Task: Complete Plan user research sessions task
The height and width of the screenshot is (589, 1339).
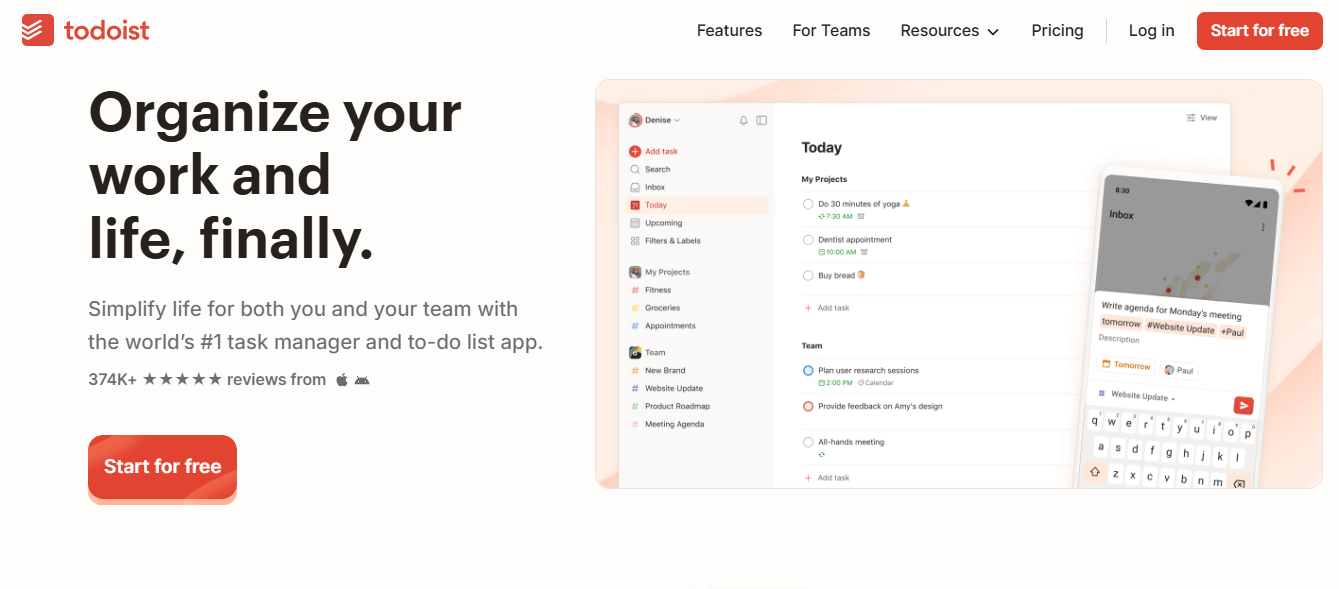Action: tap(808, 371)
